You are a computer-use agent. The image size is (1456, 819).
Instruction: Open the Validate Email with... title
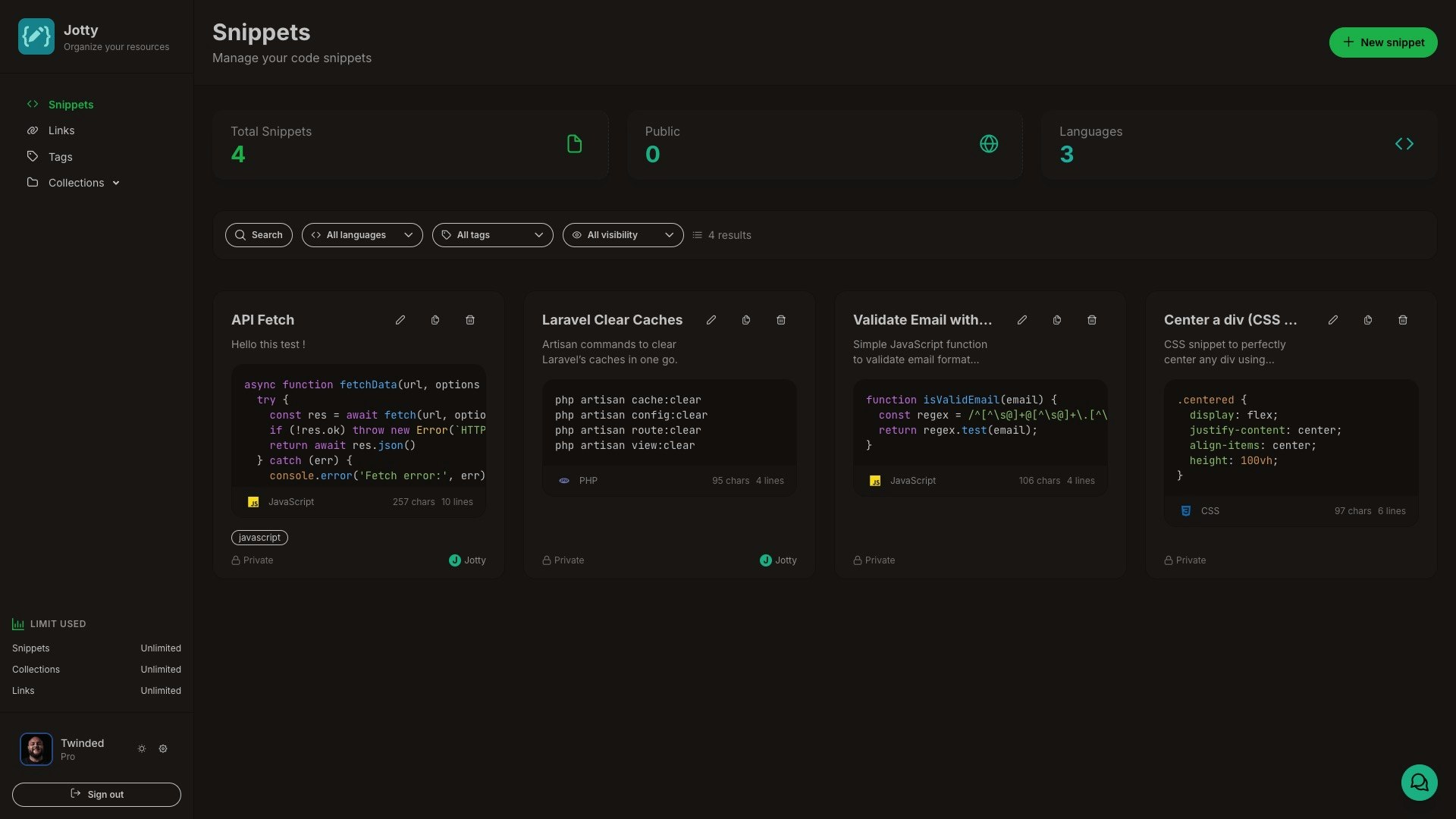[x=922, y=320]
